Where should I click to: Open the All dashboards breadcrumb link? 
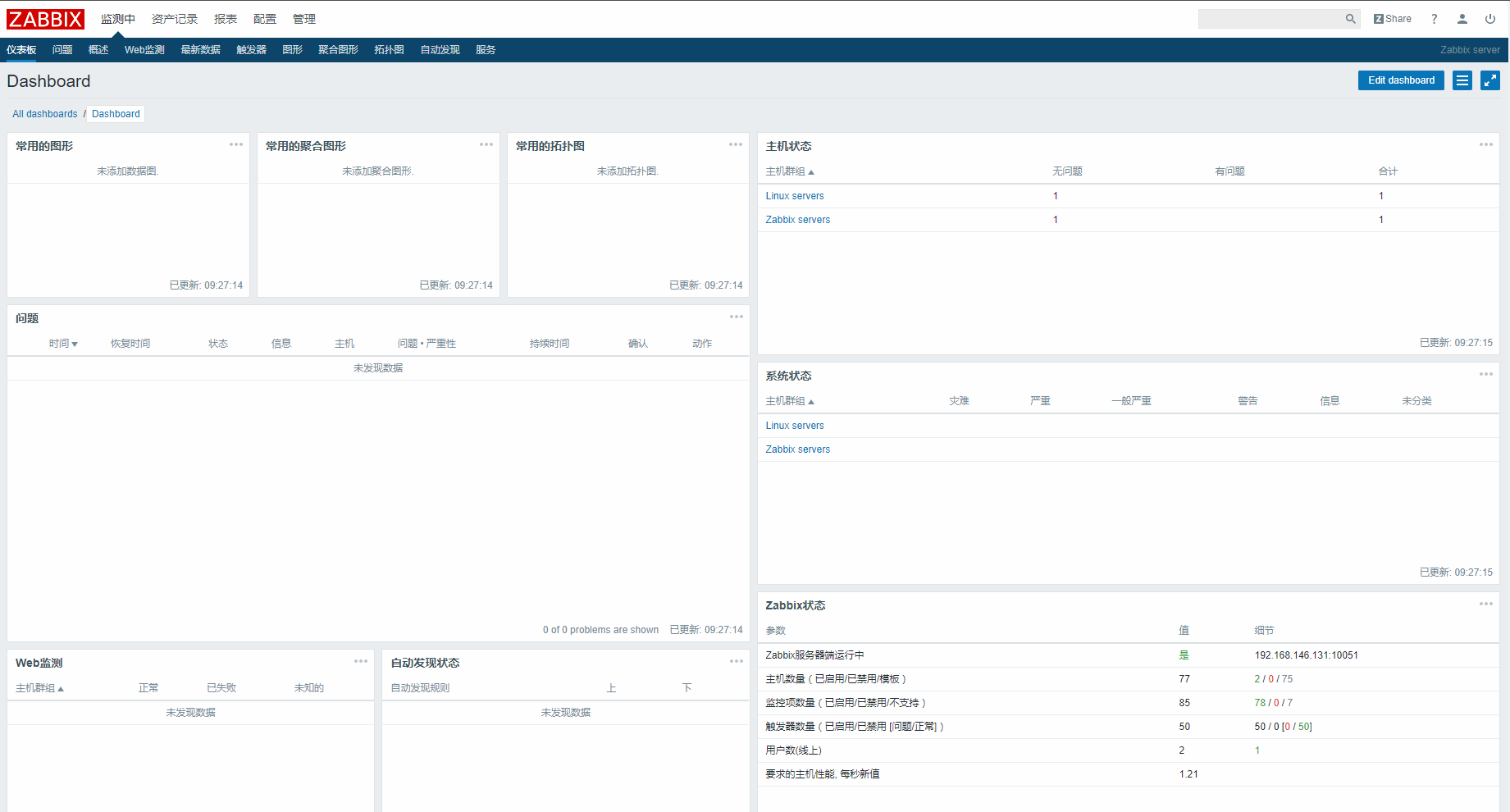(45, 114)
